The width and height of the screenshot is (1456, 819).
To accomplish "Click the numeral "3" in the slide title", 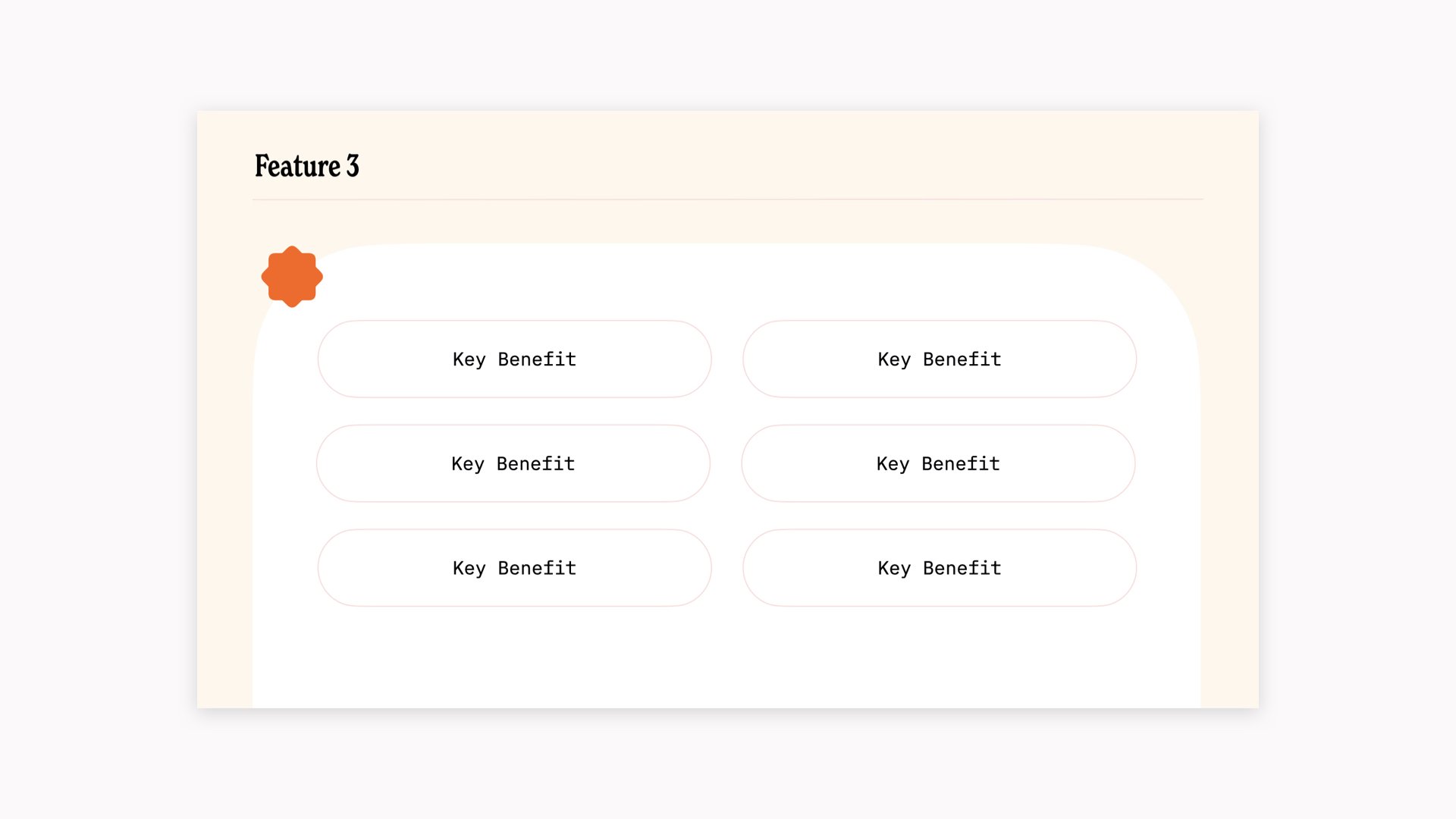I will click(353, 166).
